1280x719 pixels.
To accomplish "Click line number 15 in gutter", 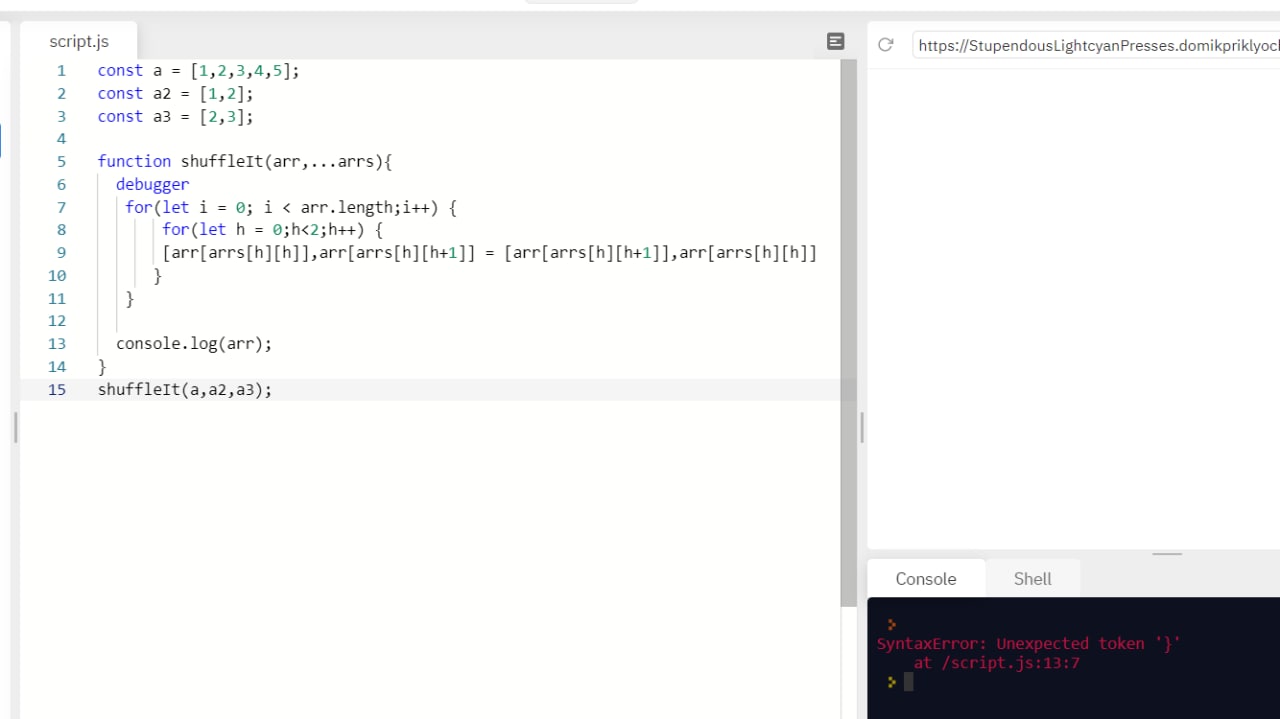I will click(57, 389).
